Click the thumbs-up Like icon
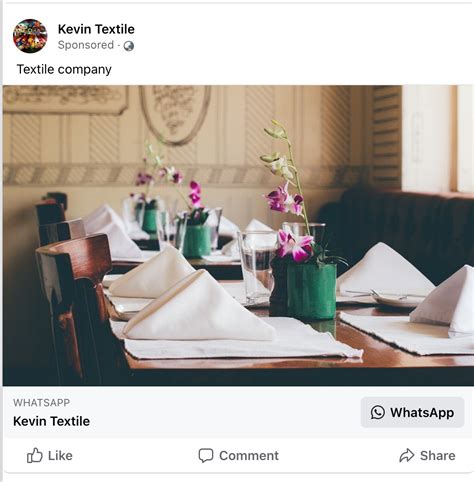 35,455
